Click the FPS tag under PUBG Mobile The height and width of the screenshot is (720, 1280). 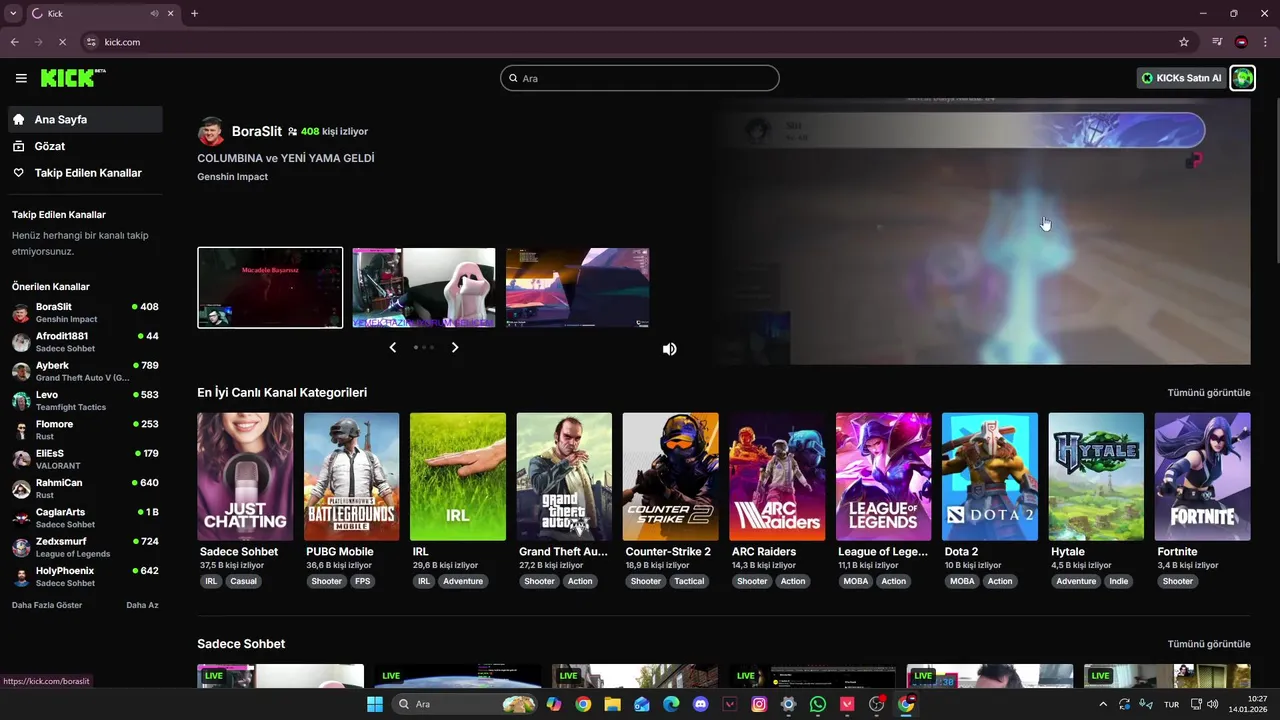click(x=362, y=581)
